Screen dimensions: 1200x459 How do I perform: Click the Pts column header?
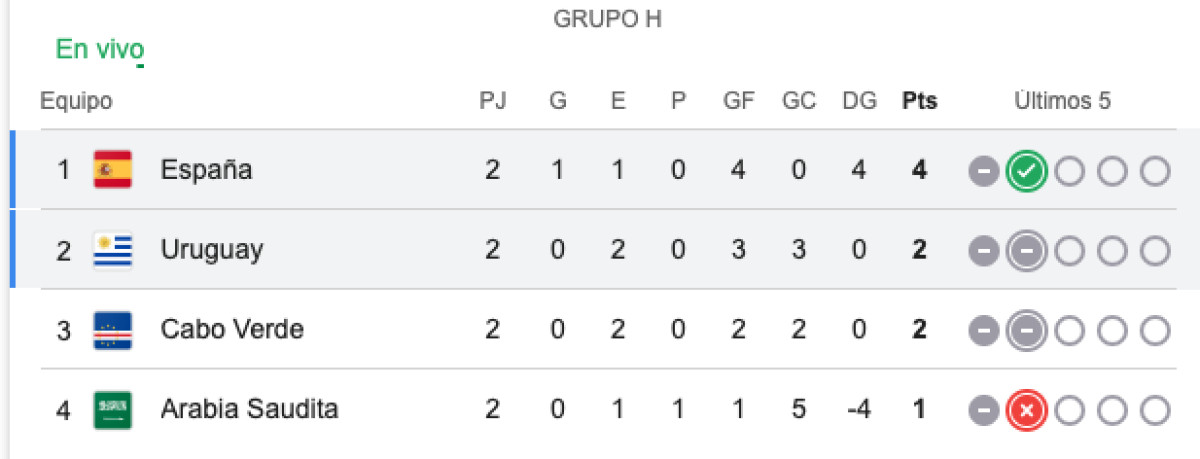pos(920,101)
